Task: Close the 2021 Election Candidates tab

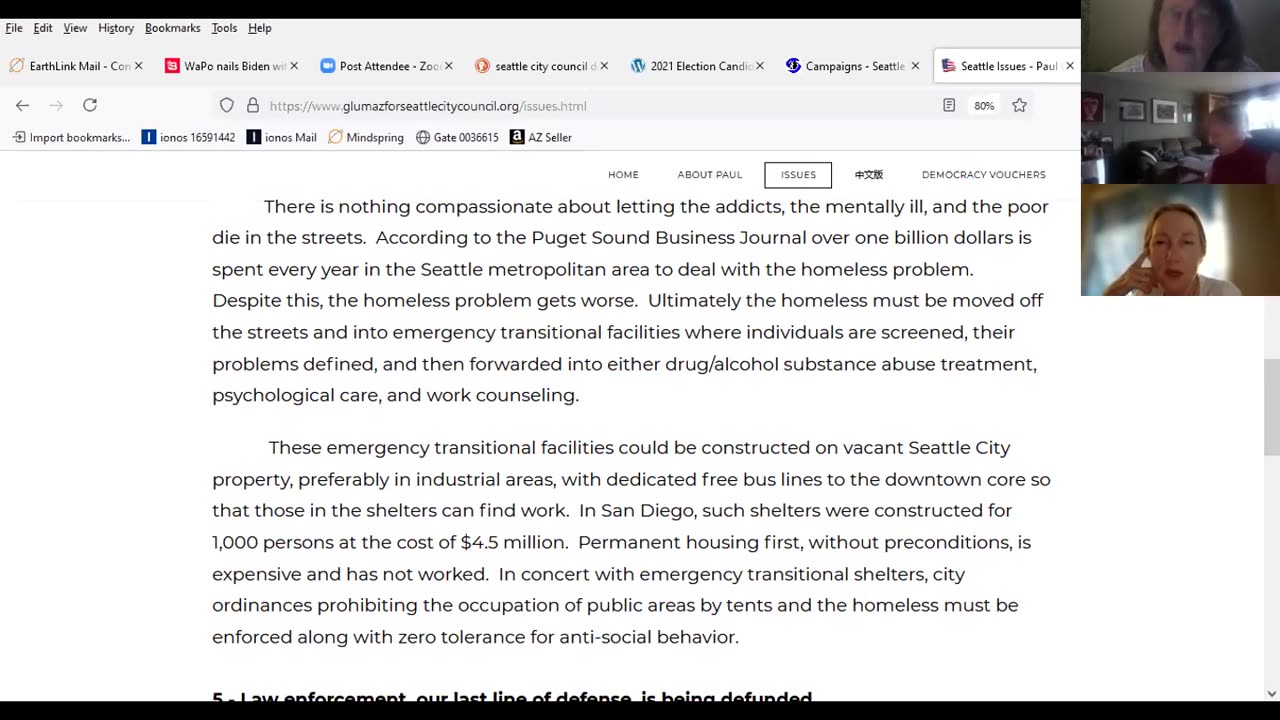Action: pos(759,66)
